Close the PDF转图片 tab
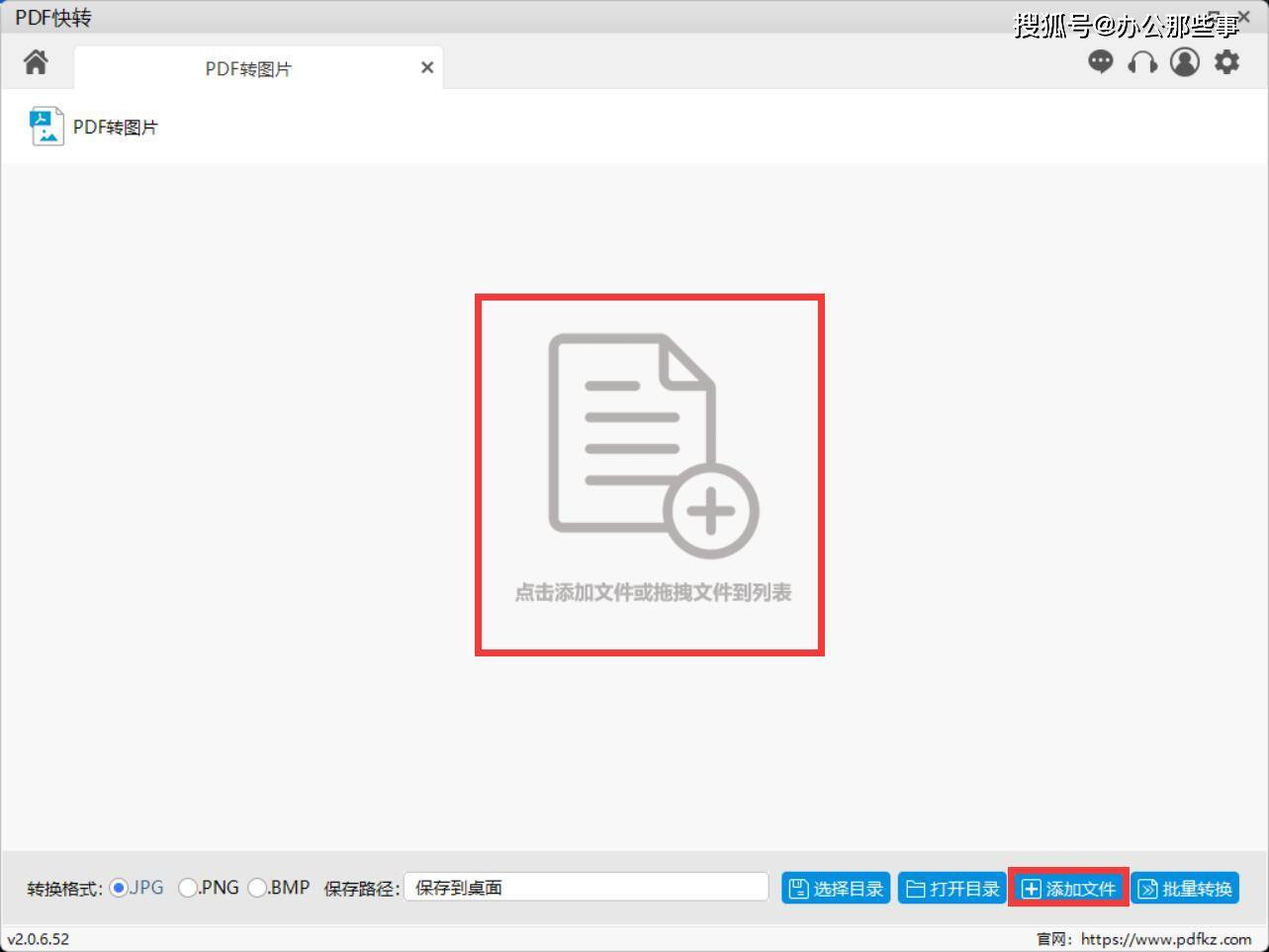The width and height of the screenshot is (1269, 952). tap(427, 67)
